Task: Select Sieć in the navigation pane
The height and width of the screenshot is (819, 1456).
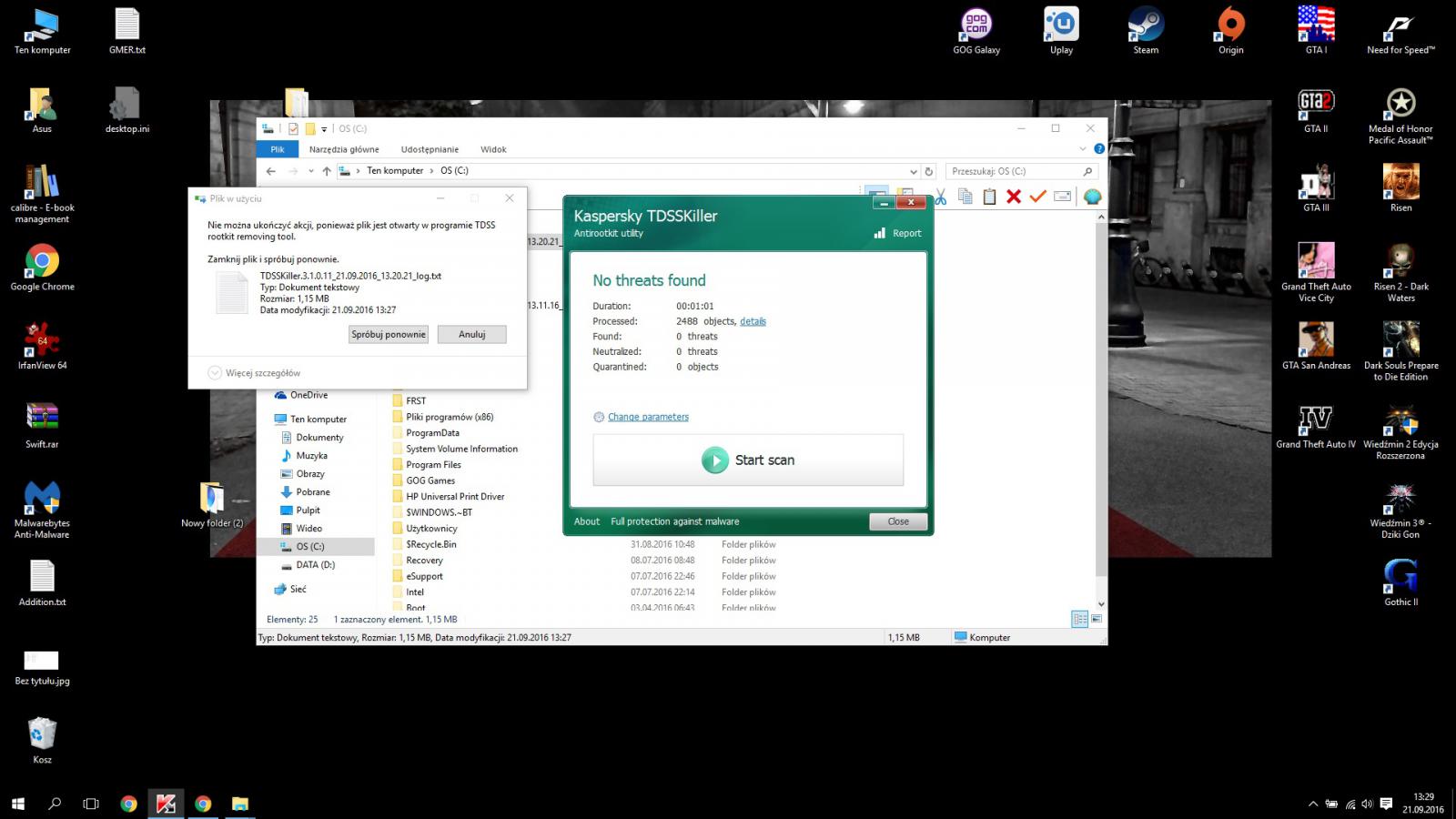Action: click(x=298, y=590)
